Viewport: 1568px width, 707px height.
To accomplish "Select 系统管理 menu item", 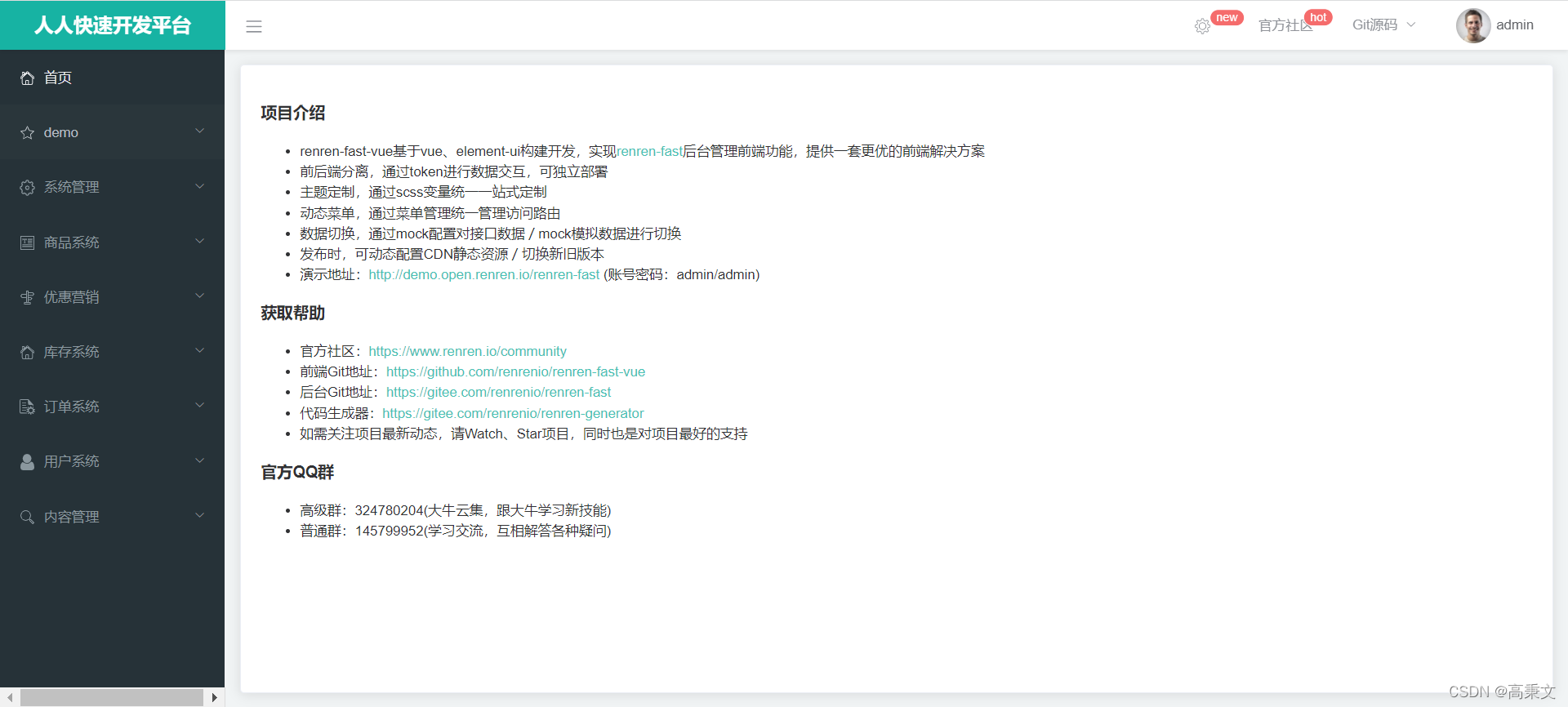I will click(112, 187).
